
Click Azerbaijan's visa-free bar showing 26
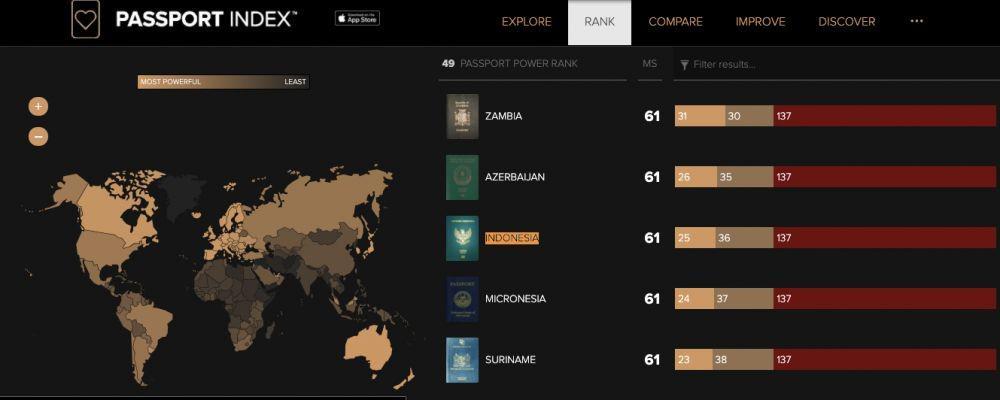(x=696, y=177)
